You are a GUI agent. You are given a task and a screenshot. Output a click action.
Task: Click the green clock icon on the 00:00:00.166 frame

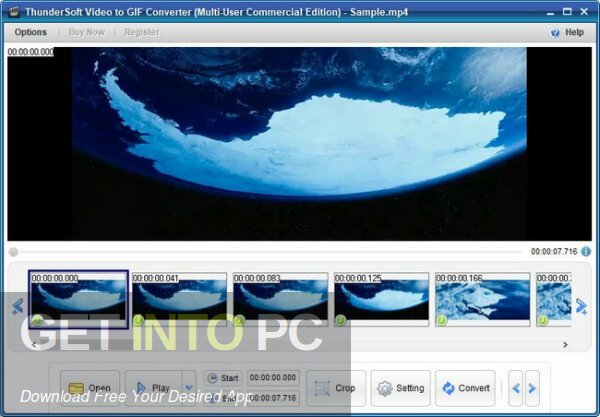click(x=441, y=320)
